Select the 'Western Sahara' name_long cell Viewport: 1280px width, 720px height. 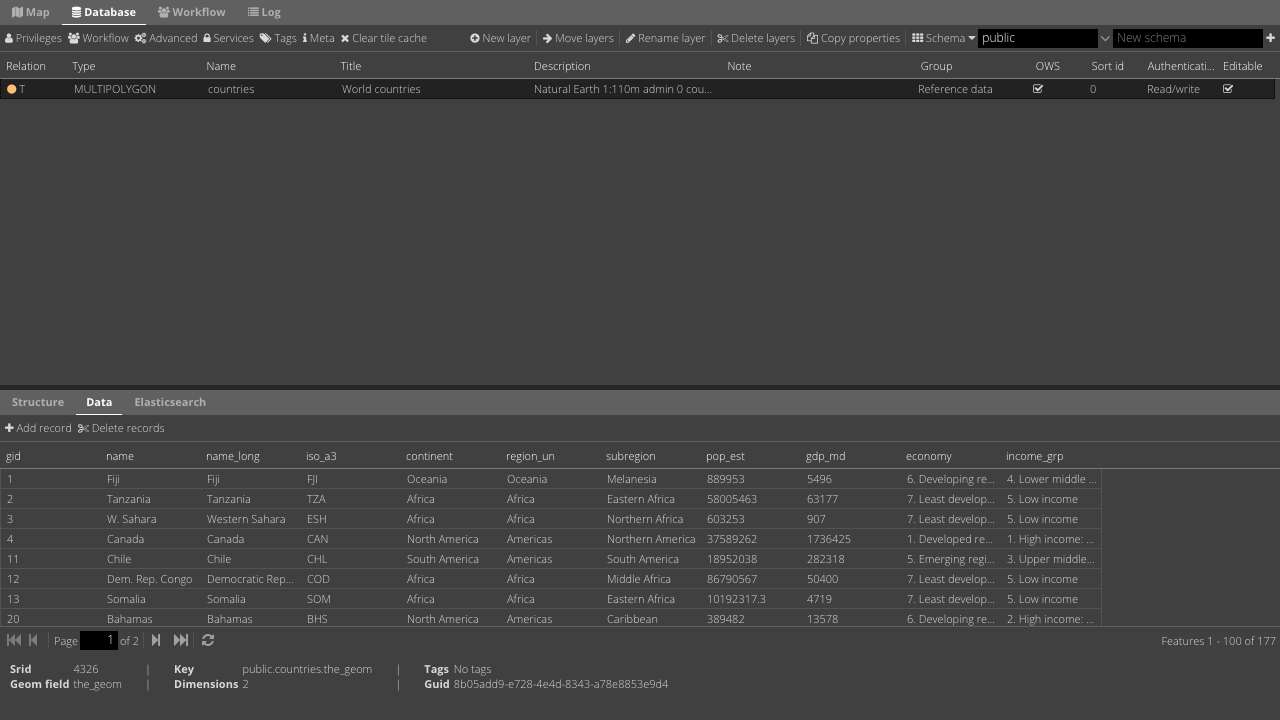(246, 519)
